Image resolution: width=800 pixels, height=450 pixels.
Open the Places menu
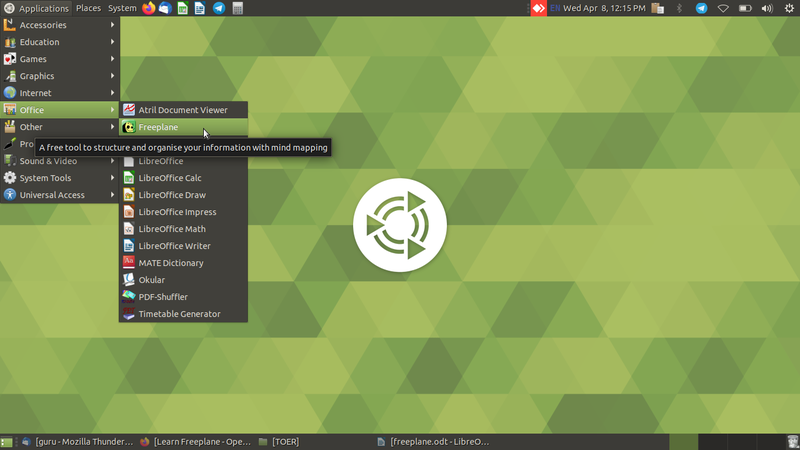pyautogui.click(x=88, y=8)
